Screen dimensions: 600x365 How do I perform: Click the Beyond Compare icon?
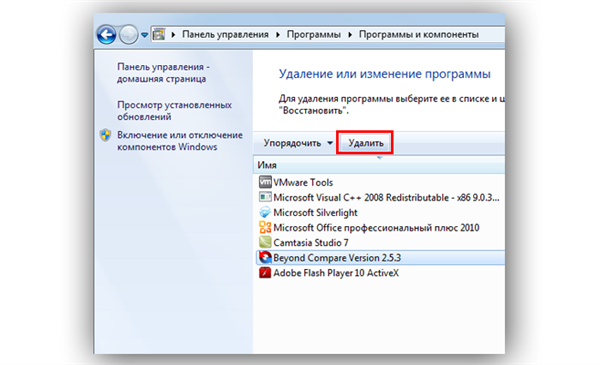point(265,257)
